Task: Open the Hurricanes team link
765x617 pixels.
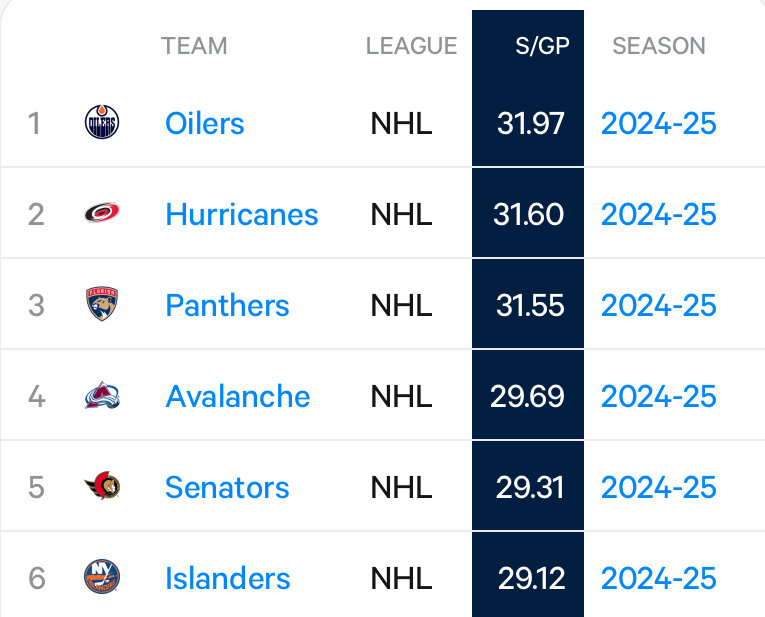Action: pos(242,215)
